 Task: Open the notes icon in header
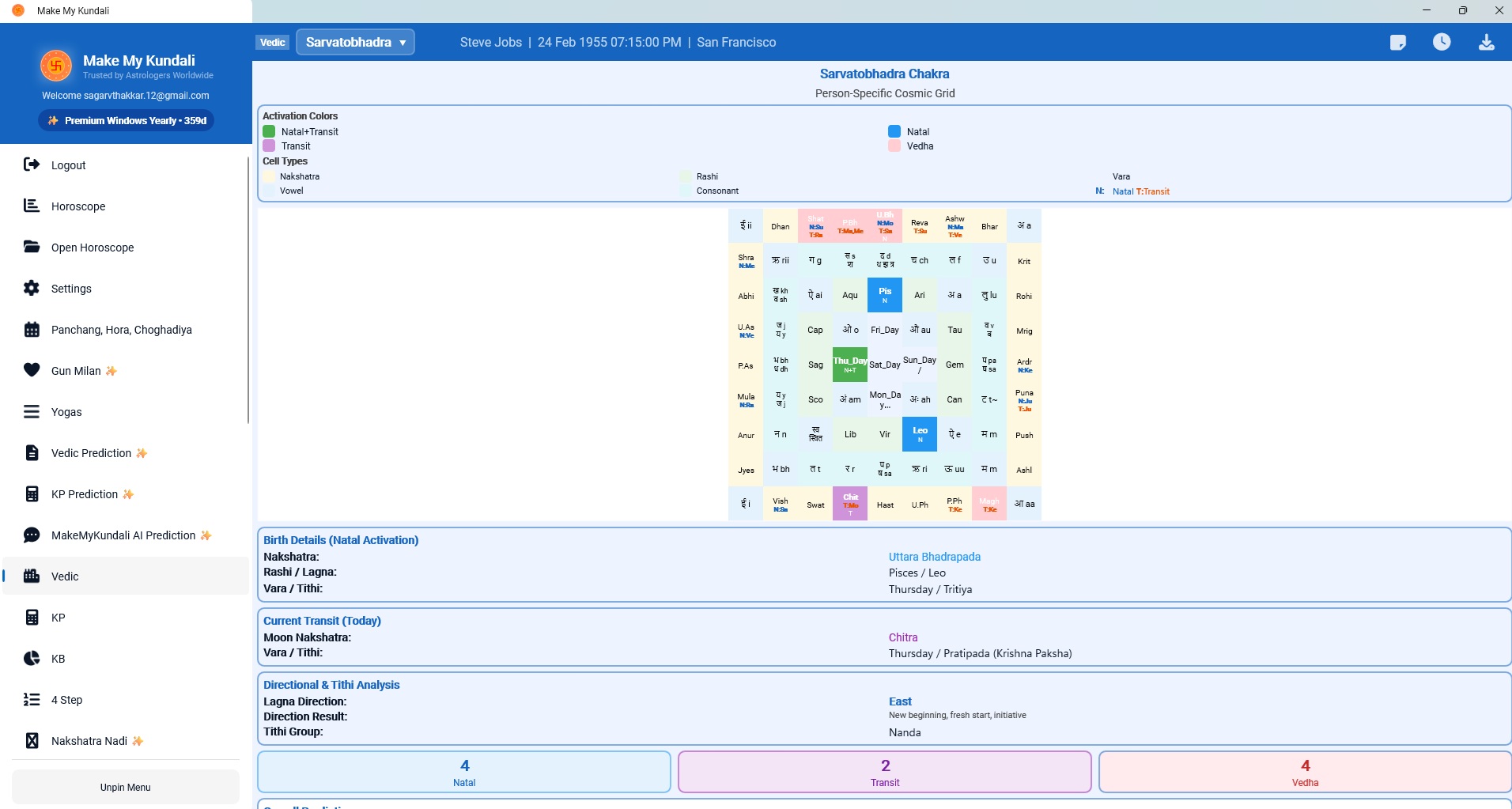1398,43
